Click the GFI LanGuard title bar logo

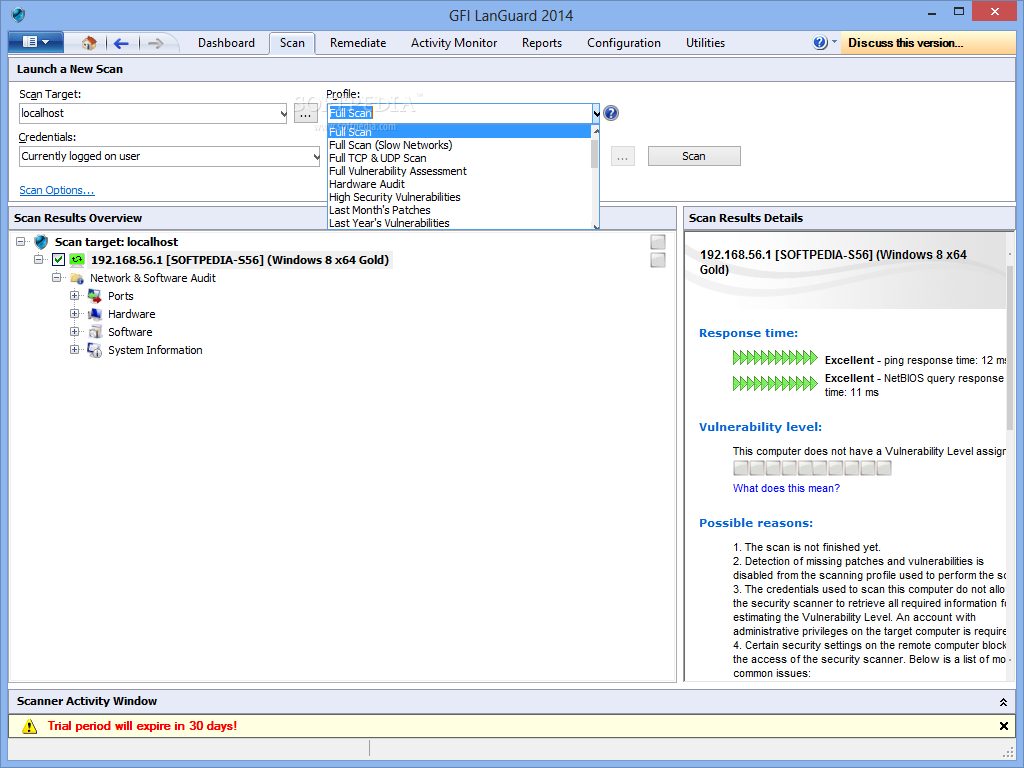coord(18,14)
